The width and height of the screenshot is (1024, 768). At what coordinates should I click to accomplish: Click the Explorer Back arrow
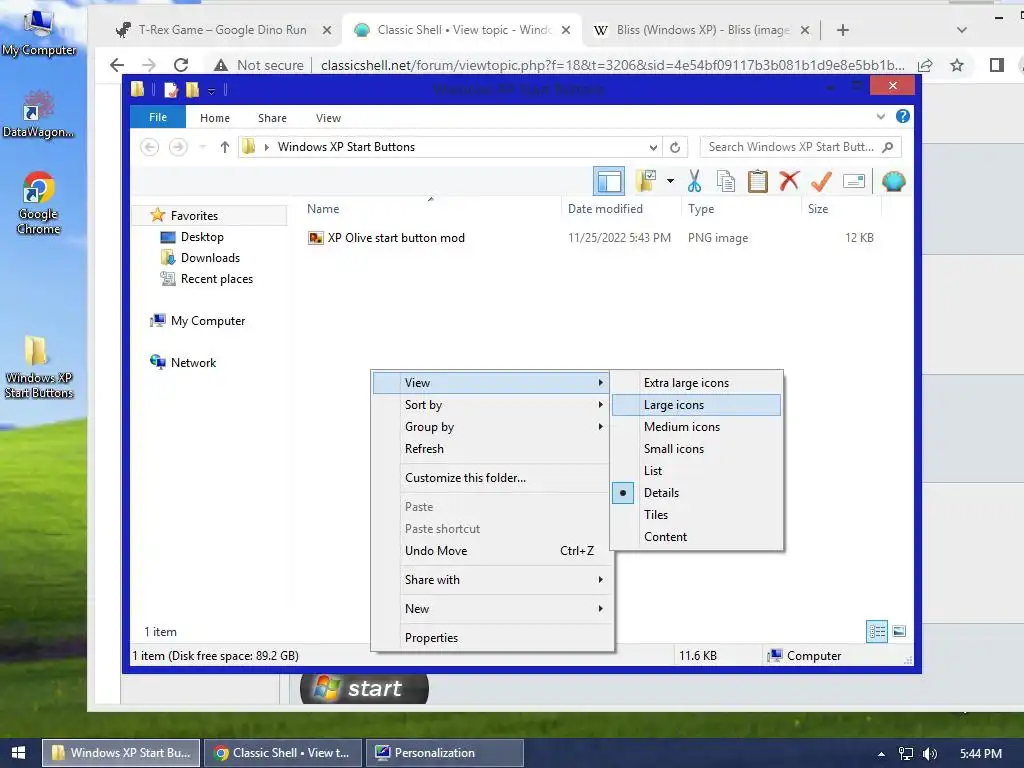[x=150, y=147]
